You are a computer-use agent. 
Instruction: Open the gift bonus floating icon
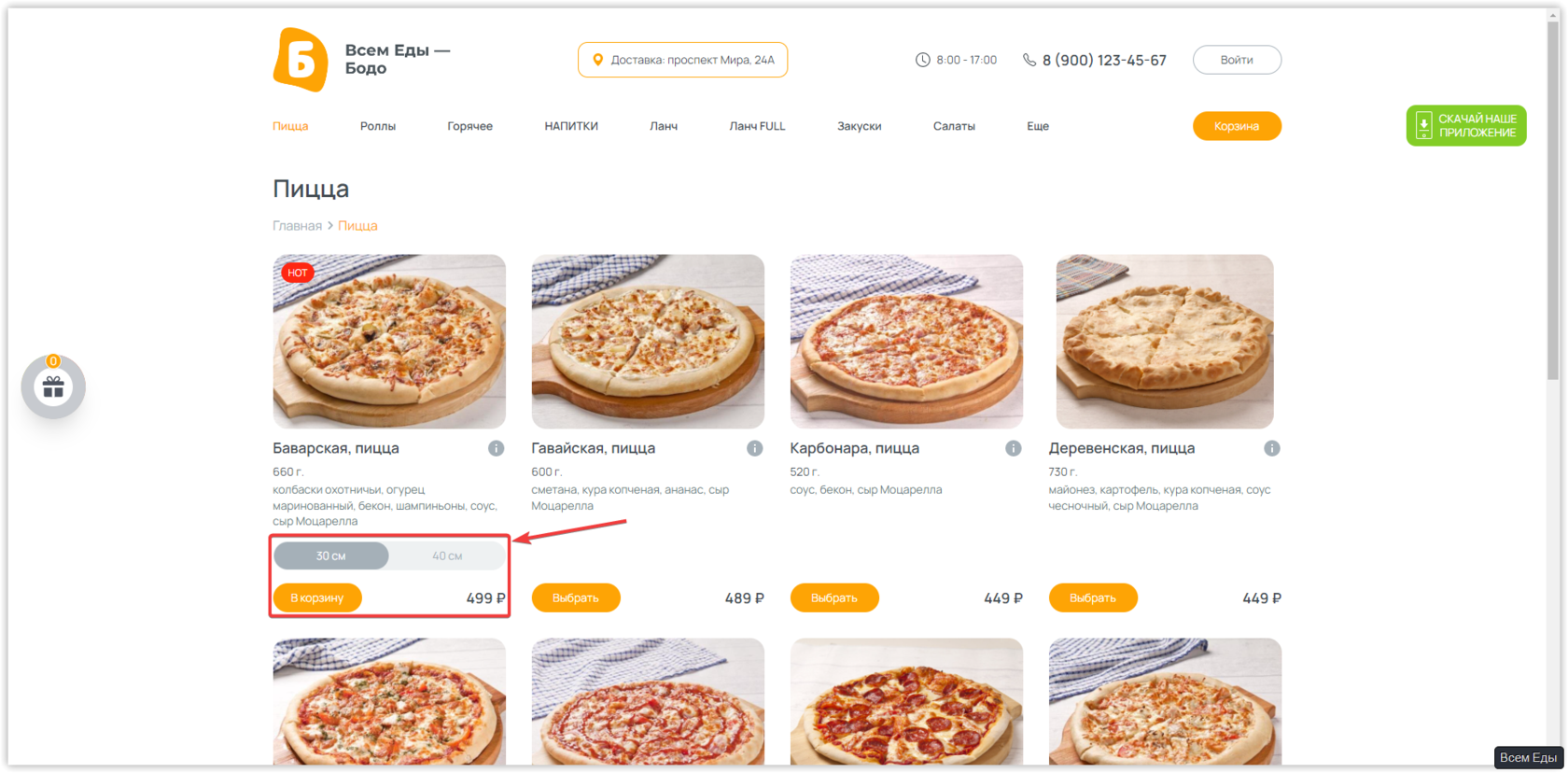click(53, 386)
